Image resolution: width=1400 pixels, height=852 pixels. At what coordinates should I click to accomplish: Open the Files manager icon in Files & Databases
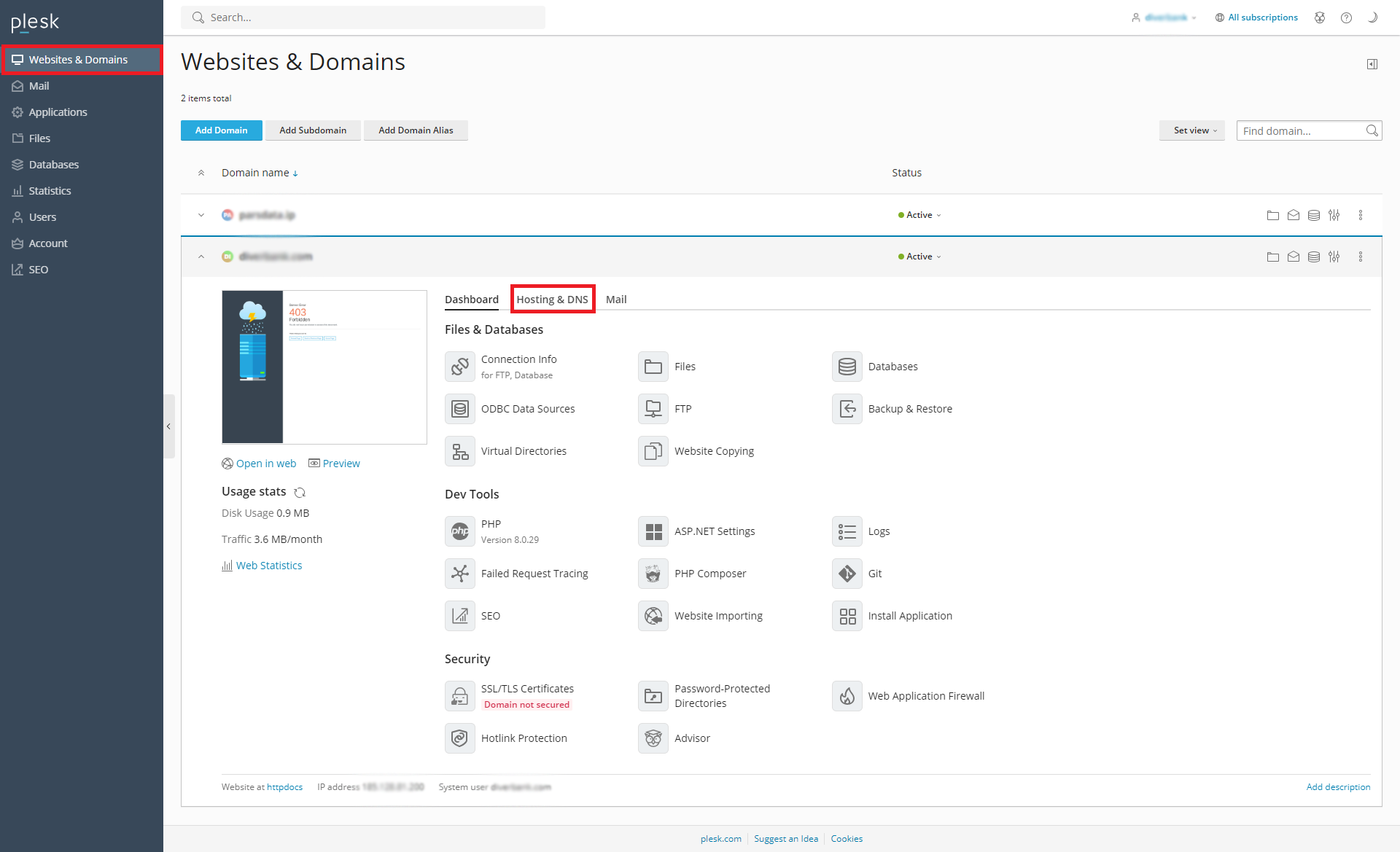tap(653, 367)
